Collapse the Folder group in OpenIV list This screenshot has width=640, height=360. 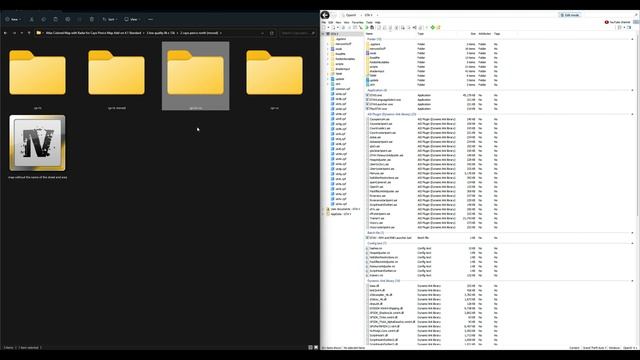(632, 39)
